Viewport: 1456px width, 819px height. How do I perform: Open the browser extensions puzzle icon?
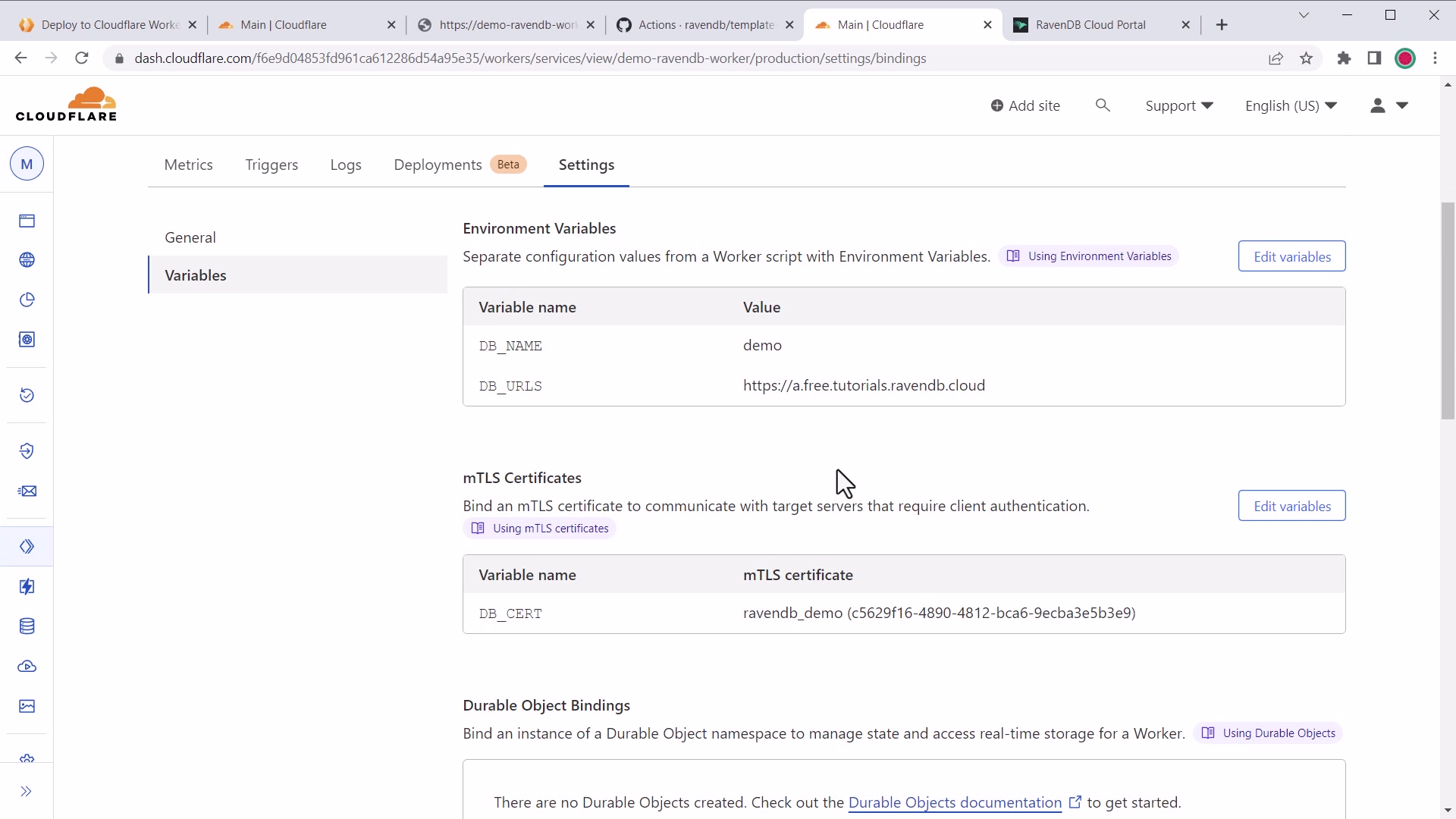(1344, 58)
